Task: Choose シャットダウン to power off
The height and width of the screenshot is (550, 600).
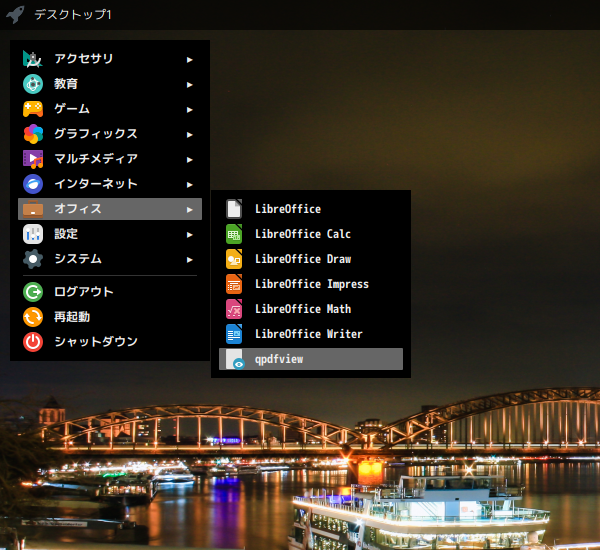Action: point(110,342)
